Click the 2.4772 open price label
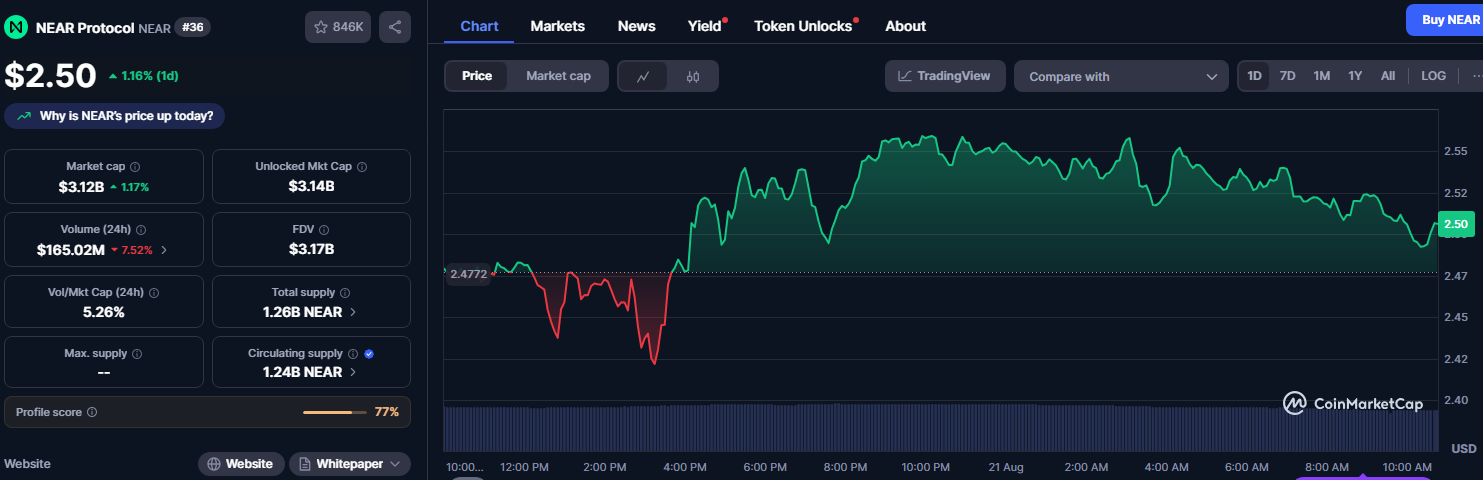This screenshot has width=1483, height=480. 468,273
